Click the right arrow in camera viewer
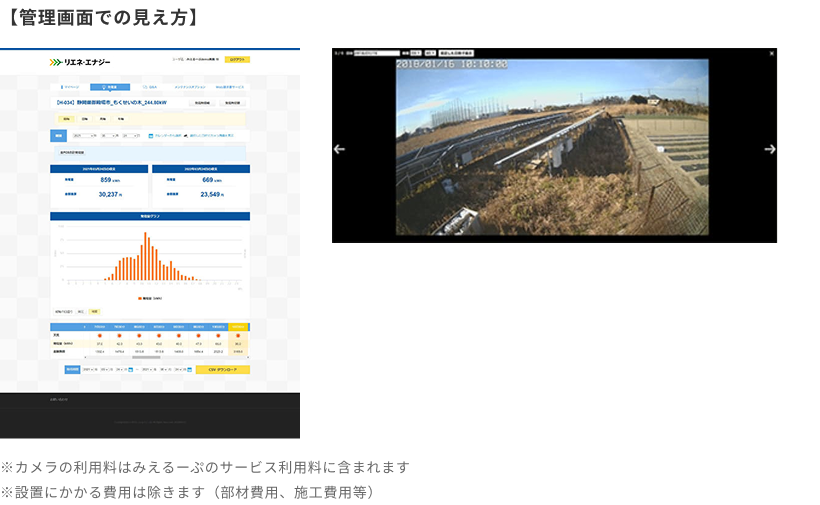Screen dimensions: 820x505 770,149
